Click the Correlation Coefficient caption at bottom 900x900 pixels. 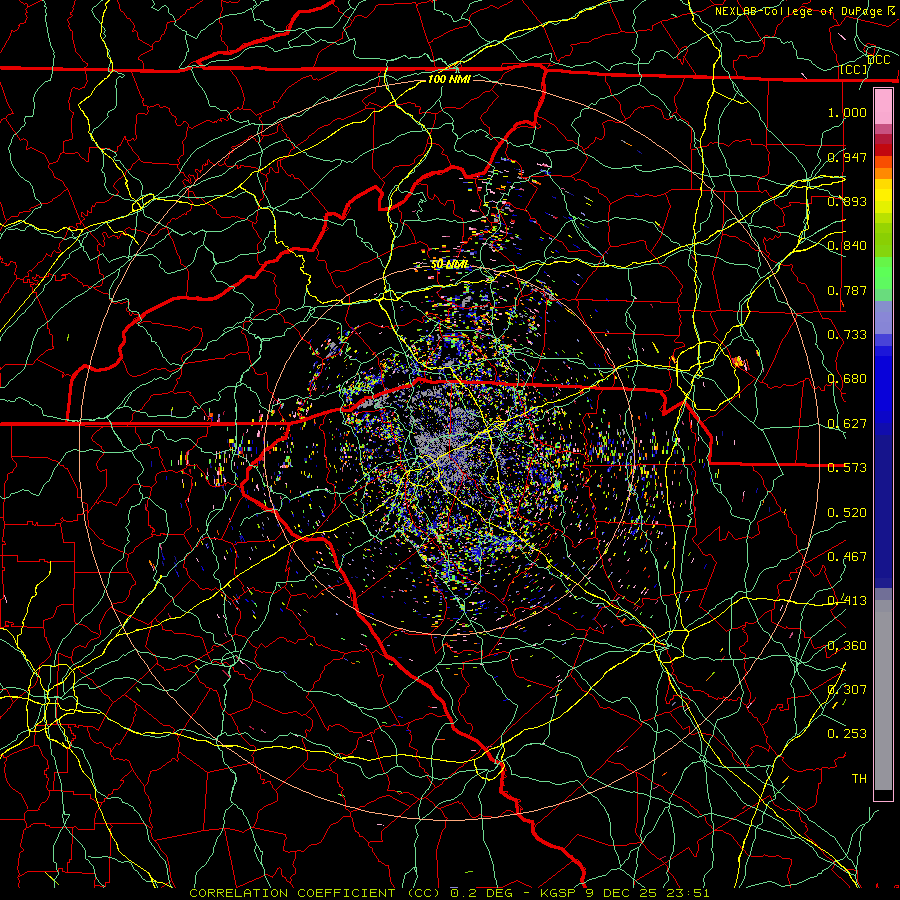[x=449, y=893]
